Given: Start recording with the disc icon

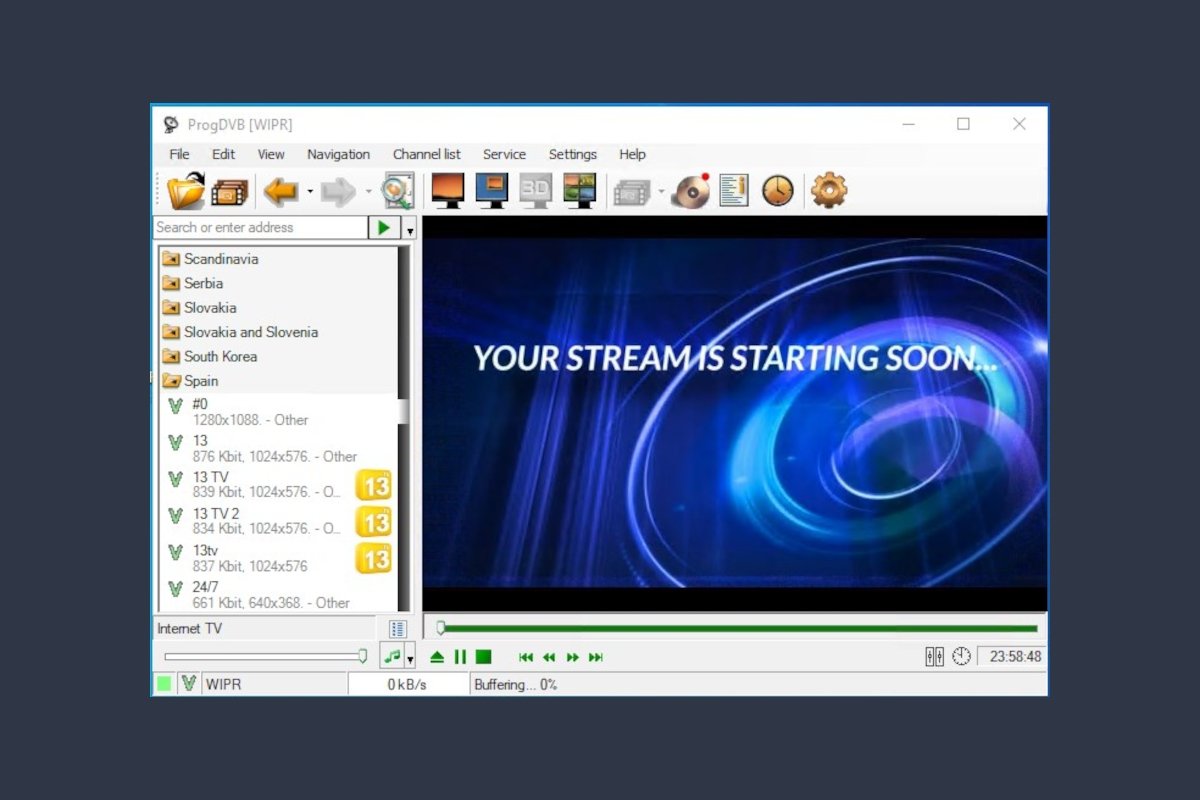Looking at the screenshot, I should coord(690,190).
